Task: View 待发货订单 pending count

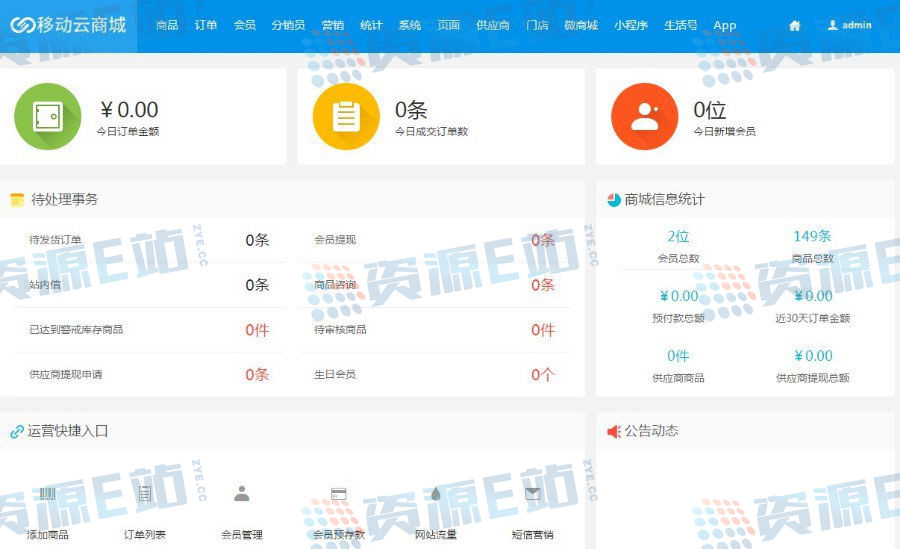Action: click(x=257, y=240)
